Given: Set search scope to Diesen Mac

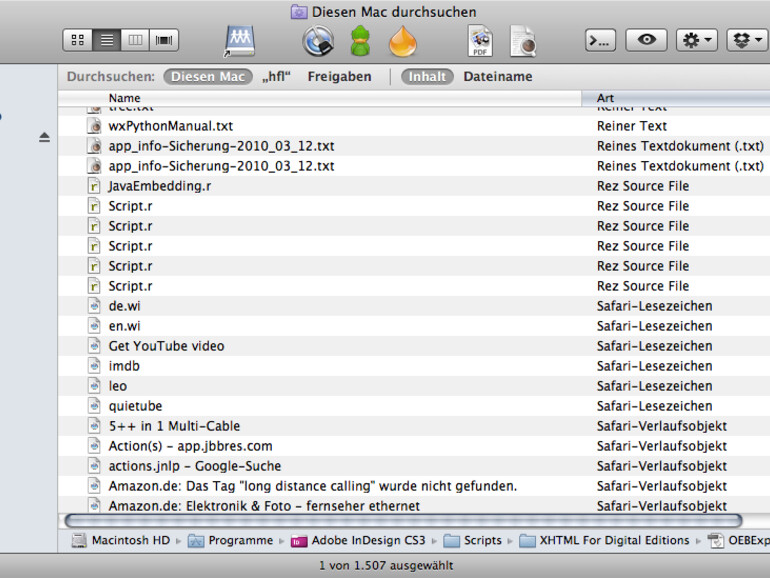Looking at the screenshot, I should tap(208, 76).
